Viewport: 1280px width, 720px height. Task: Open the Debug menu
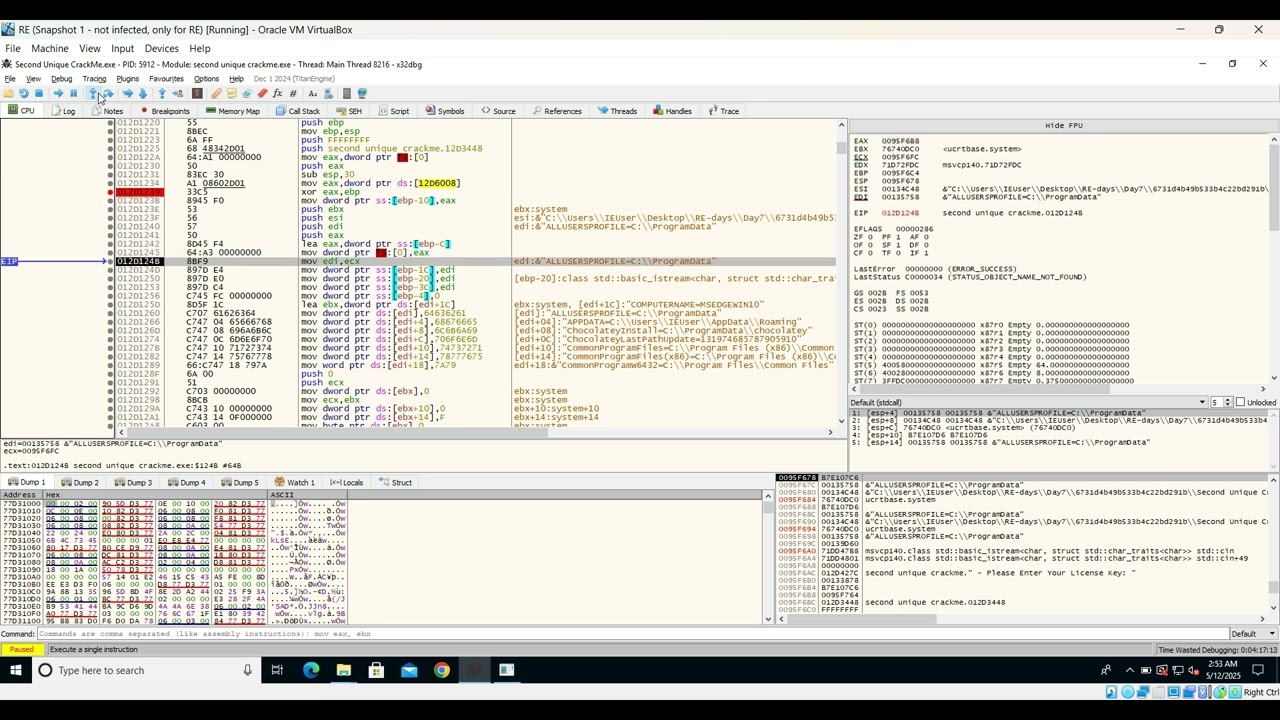pyautogui.click(x=61, y=79)
